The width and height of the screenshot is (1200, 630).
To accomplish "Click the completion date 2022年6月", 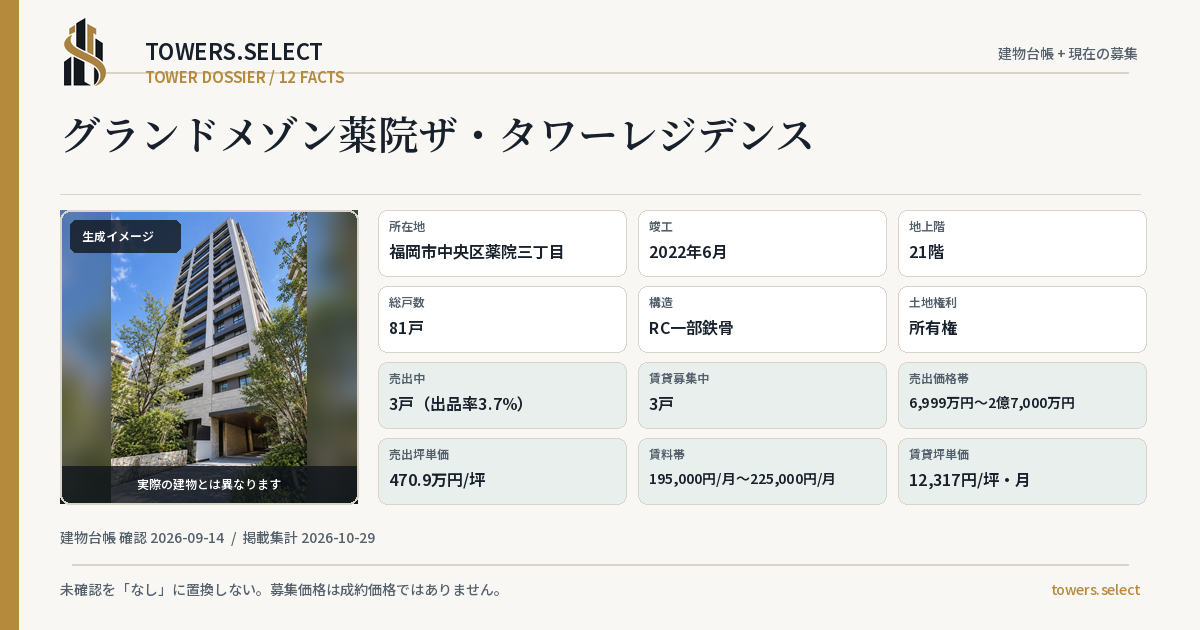I will [688, 252].
